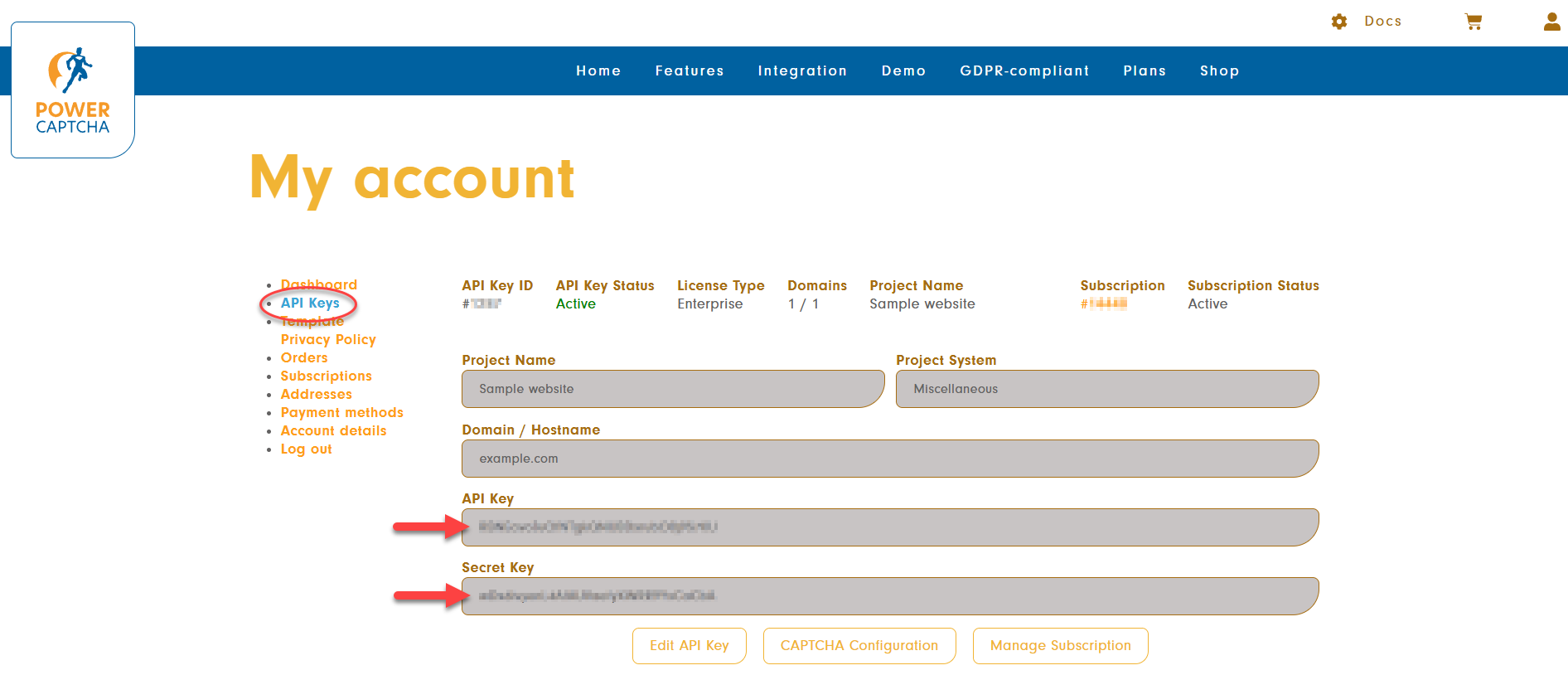Click the API Key field
The image size is (1568, 675).
(x=890, y=527)
